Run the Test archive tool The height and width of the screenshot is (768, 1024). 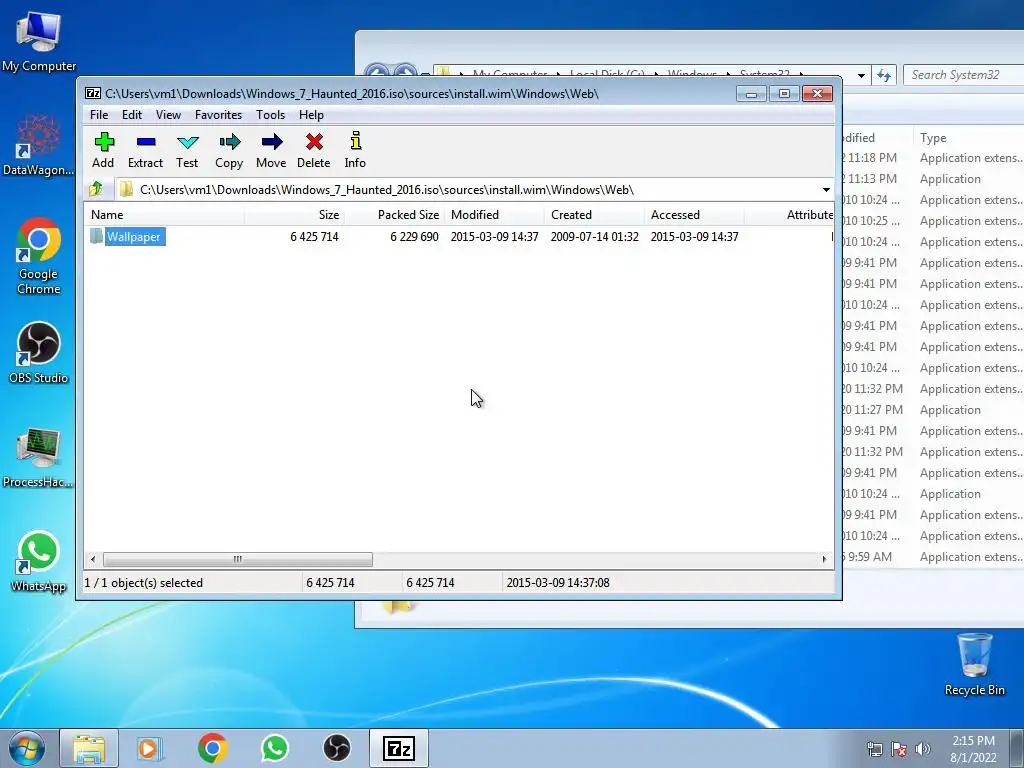187,150
